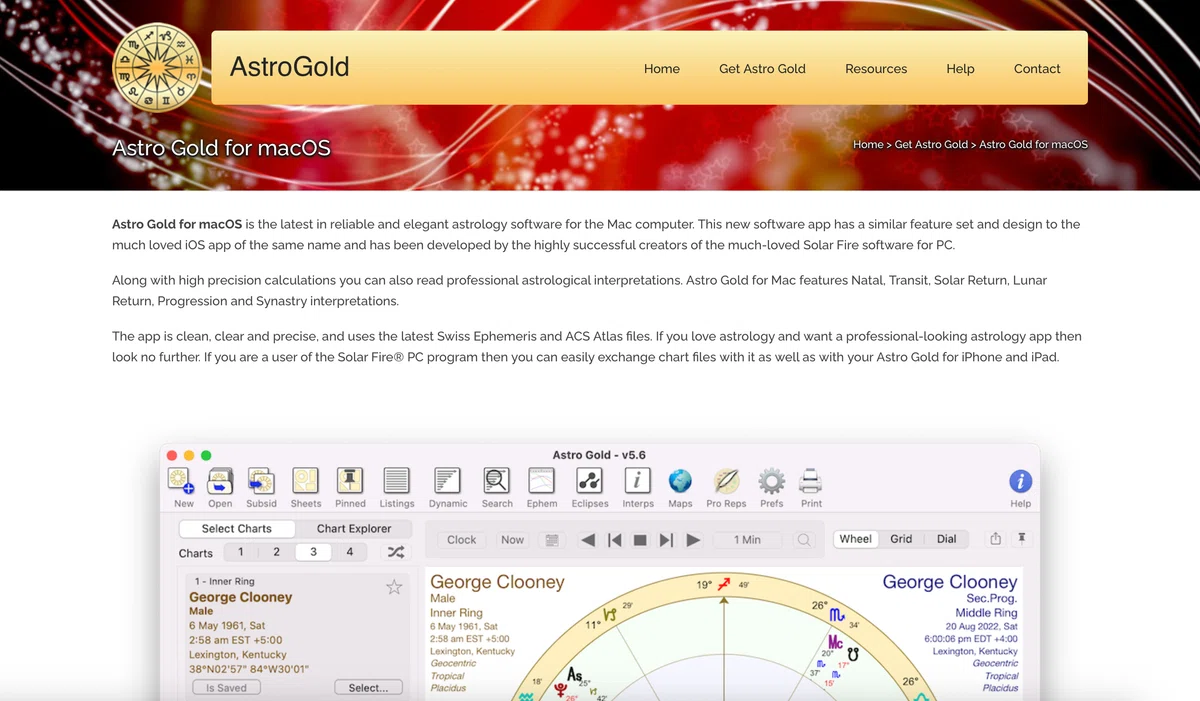Switch view to Wheel
1200x701 pixels.
tap(855, 539)
